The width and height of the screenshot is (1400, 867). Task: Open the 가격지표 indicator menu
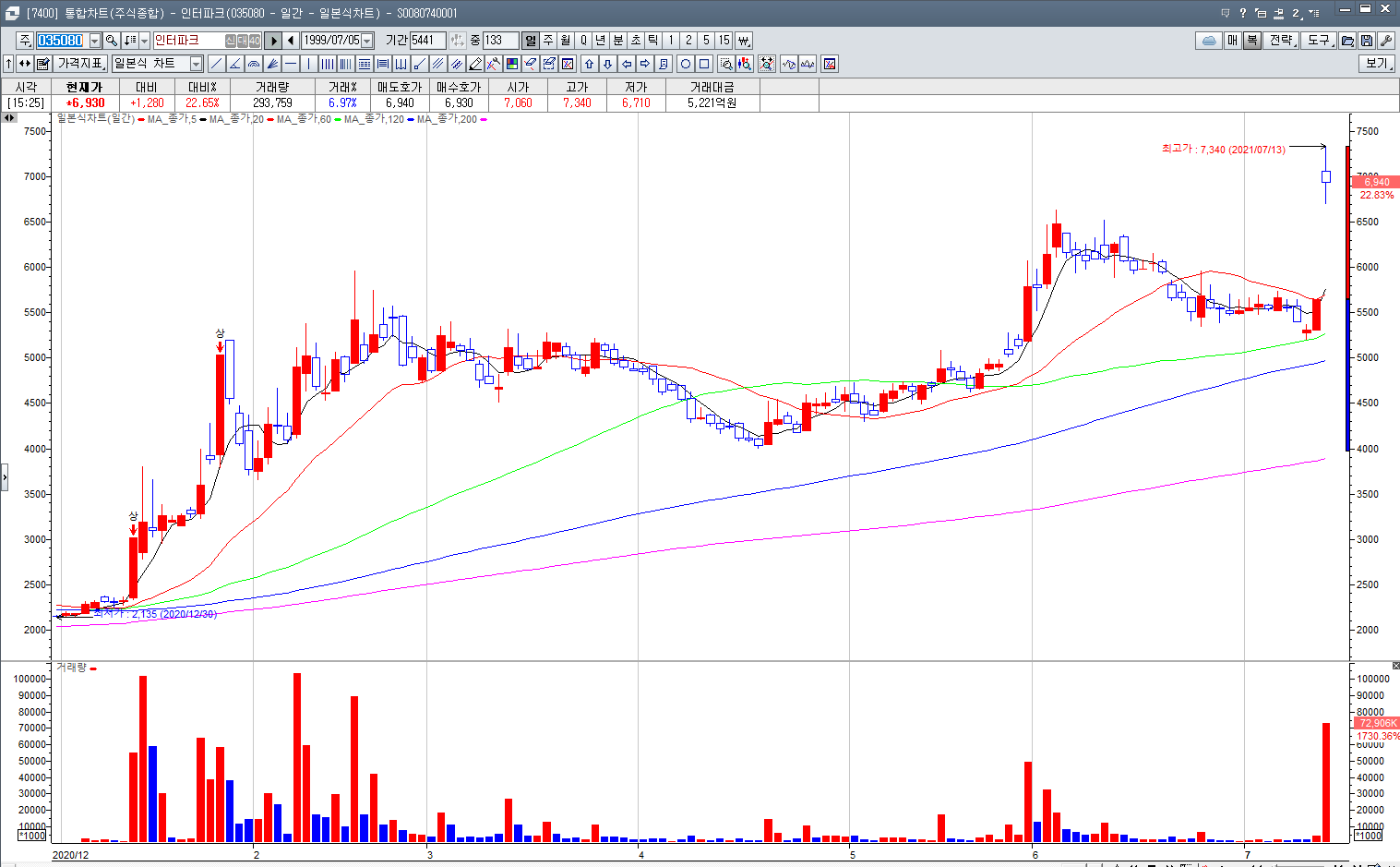click(x=81, y=64)
